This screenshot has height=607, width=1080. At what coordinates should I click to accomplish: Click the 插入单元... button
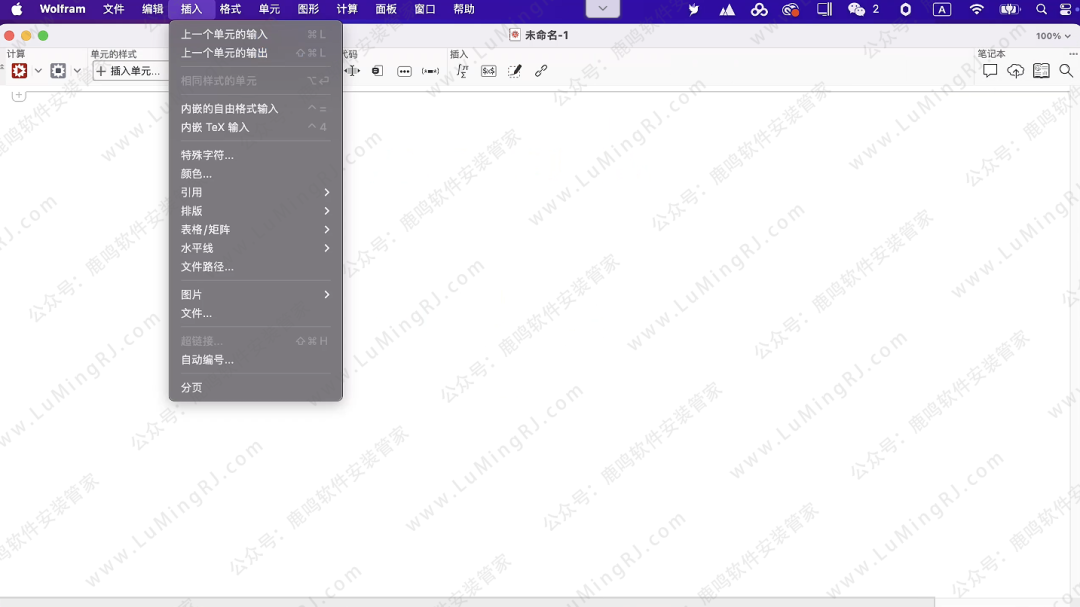point(130,71)
